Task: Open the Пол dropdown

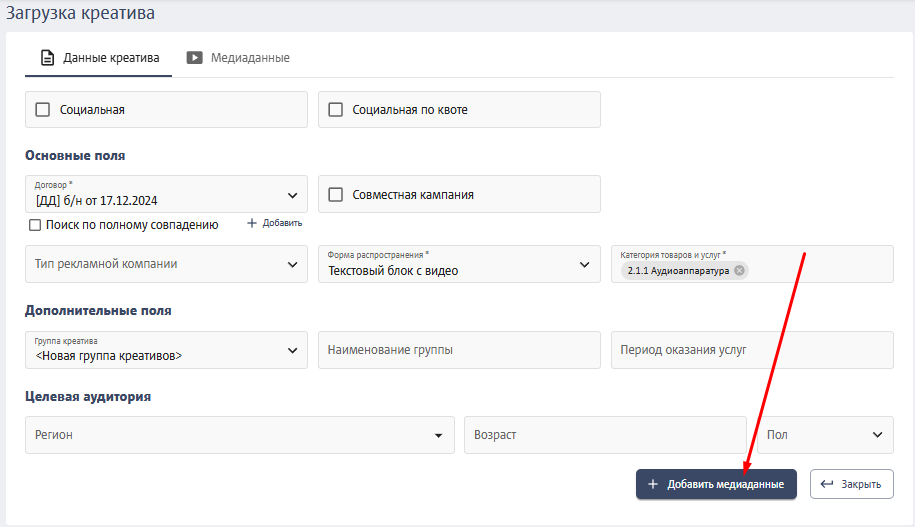Action: coord(825,435)
